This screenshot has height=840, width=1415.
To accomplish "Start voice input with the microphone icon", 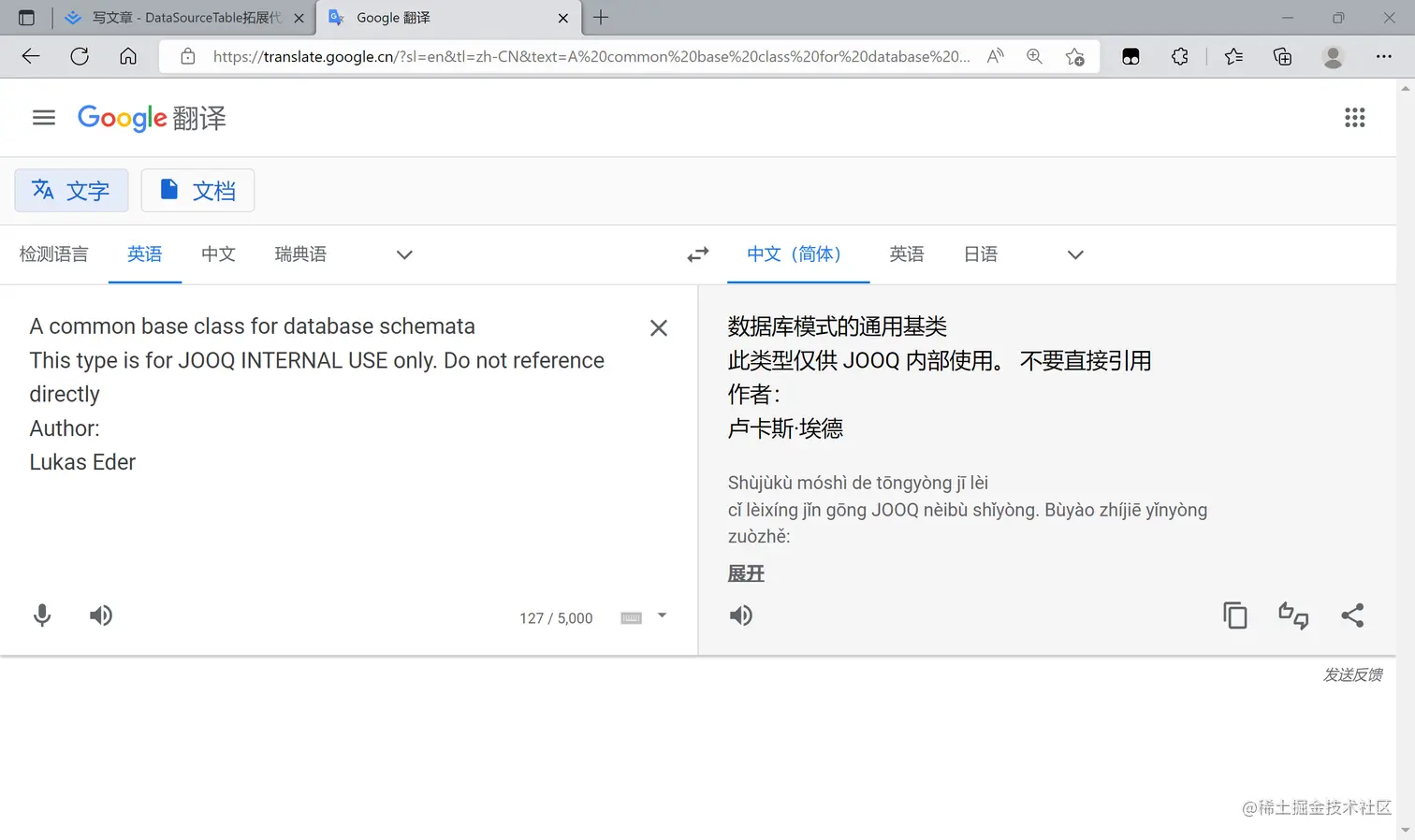I will point(42,616).
